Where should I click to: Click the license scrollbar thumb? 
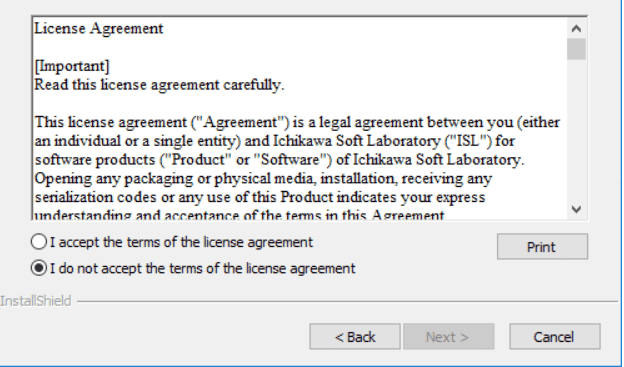576,49
